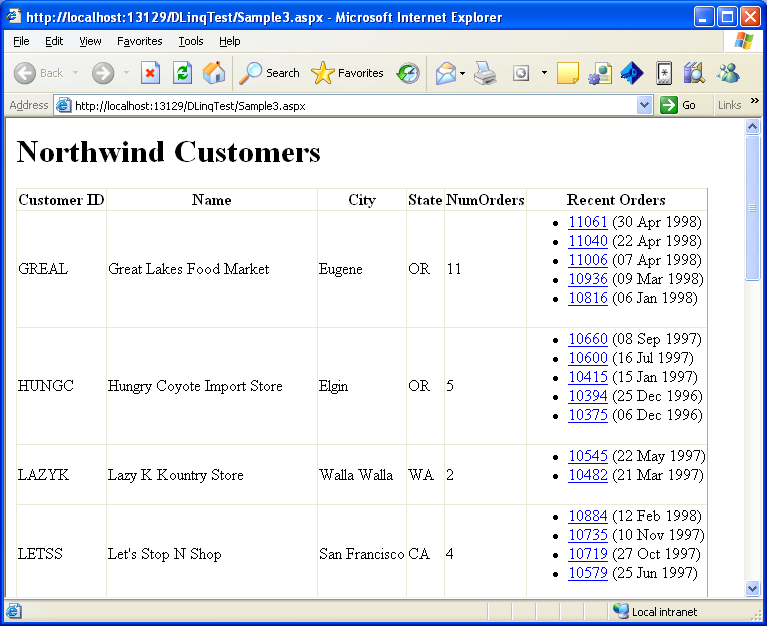Click the Mail envelope icon
The width and height of the screenshot is (767, 626).
coord(446,73)
